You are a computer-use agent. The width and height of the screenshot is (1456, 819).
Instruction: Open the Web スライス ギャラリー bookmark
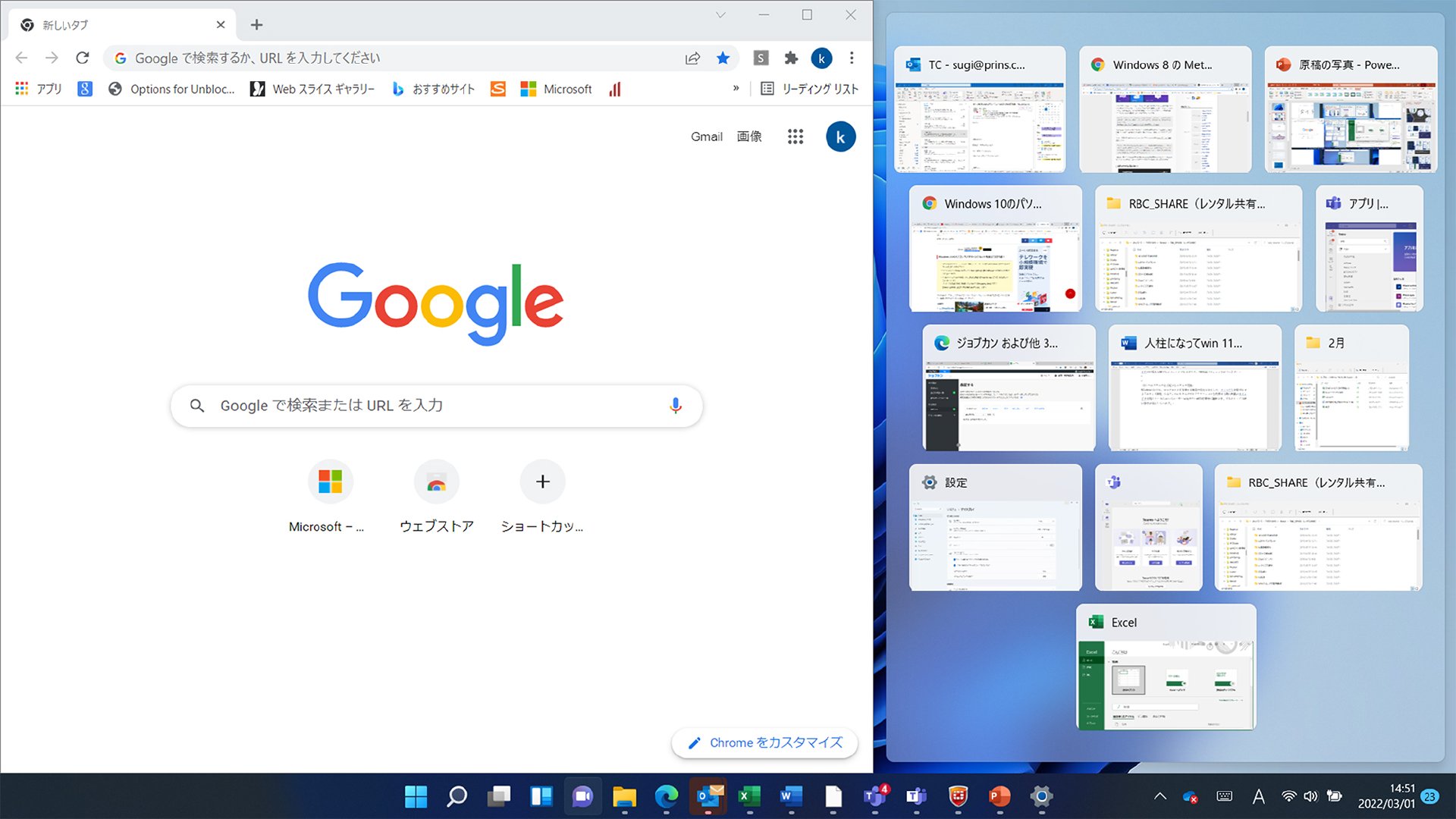point(312,89)
